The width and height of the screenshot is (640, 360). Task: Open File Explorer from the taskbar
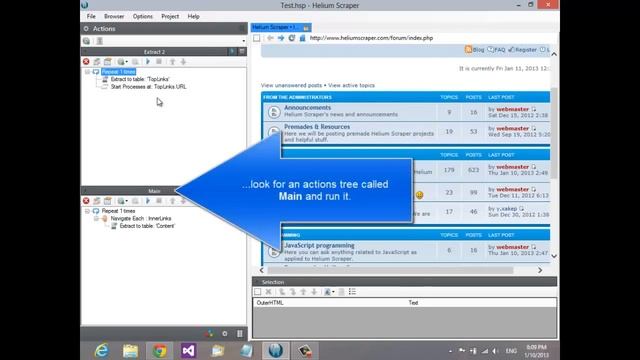(x=130, y=351)
